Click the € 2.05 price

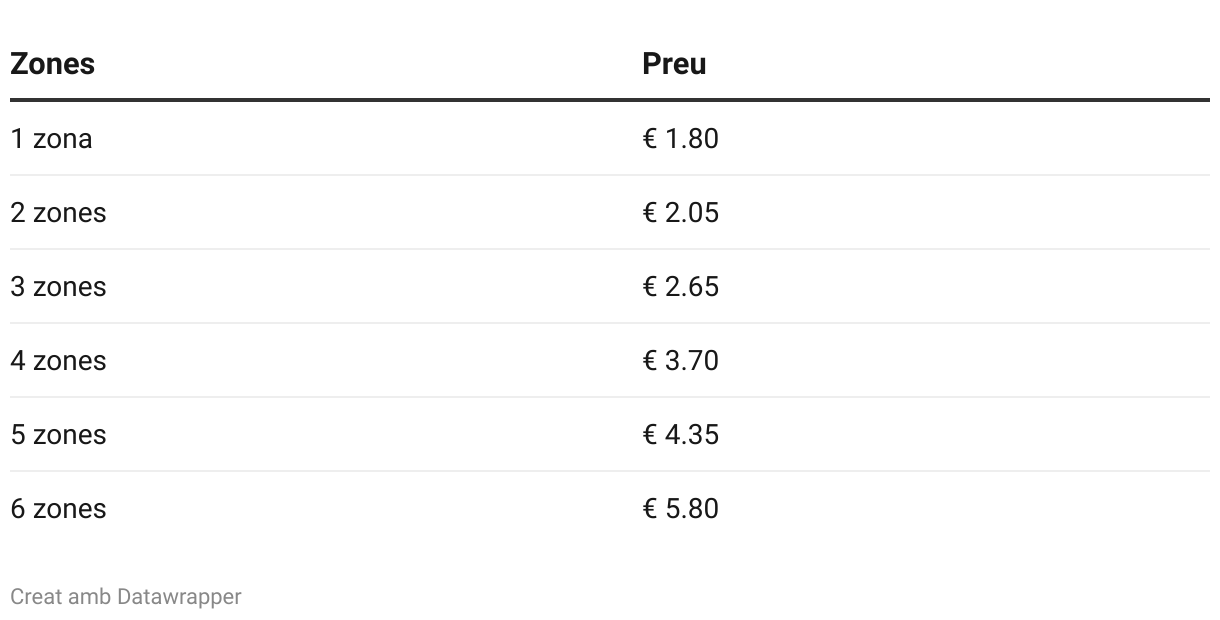click(x=680, y=213)
